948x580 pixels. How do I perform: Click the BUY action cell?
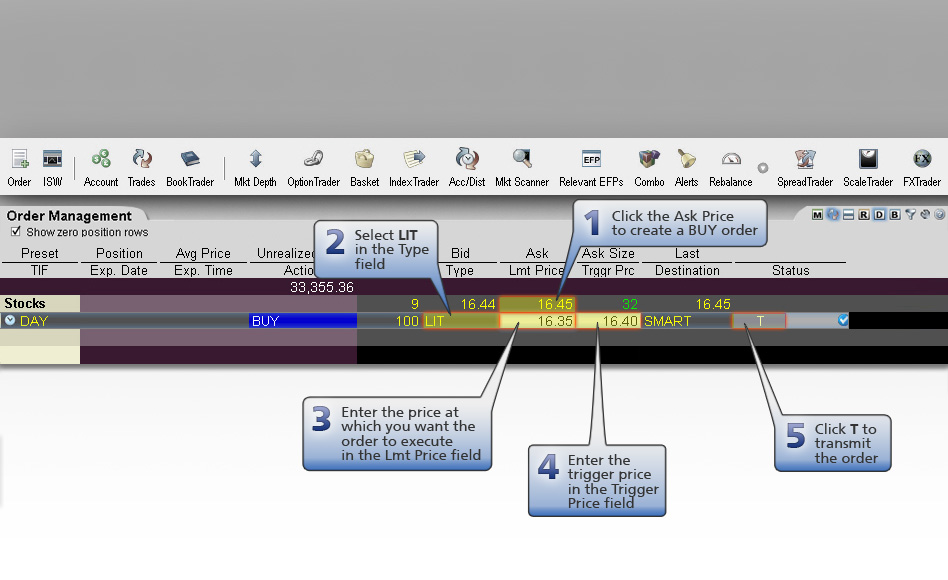(x=303, y=321)
